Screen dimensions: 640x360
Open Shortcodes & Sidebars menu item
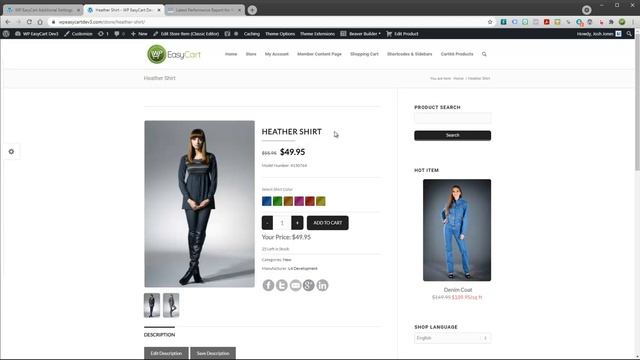coord(409,54)
